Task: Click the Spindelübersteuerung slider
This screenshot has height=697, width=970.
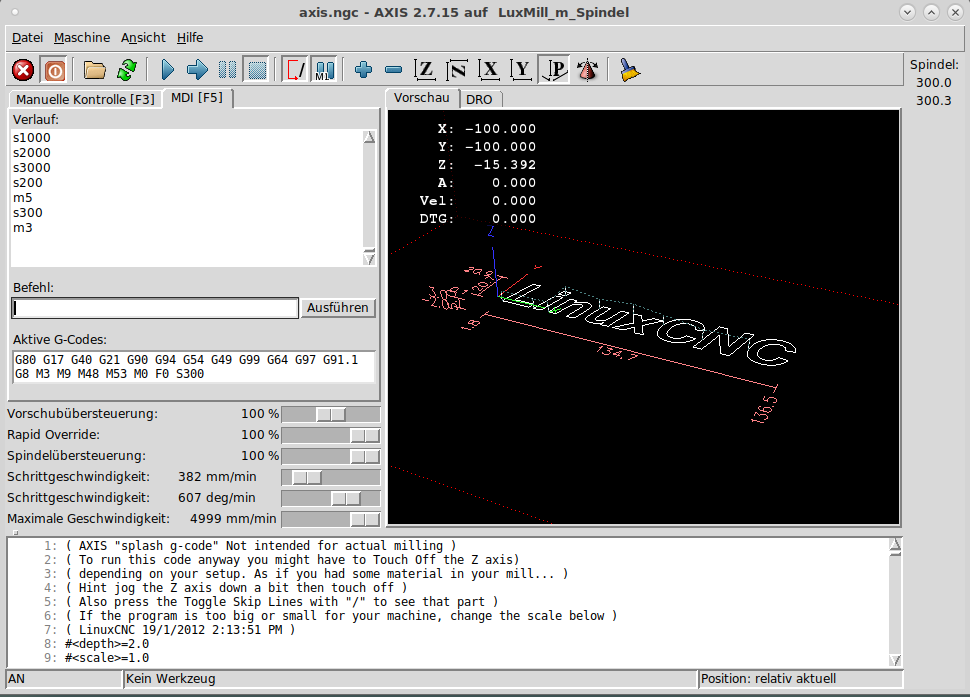Action: pos(330,456)
